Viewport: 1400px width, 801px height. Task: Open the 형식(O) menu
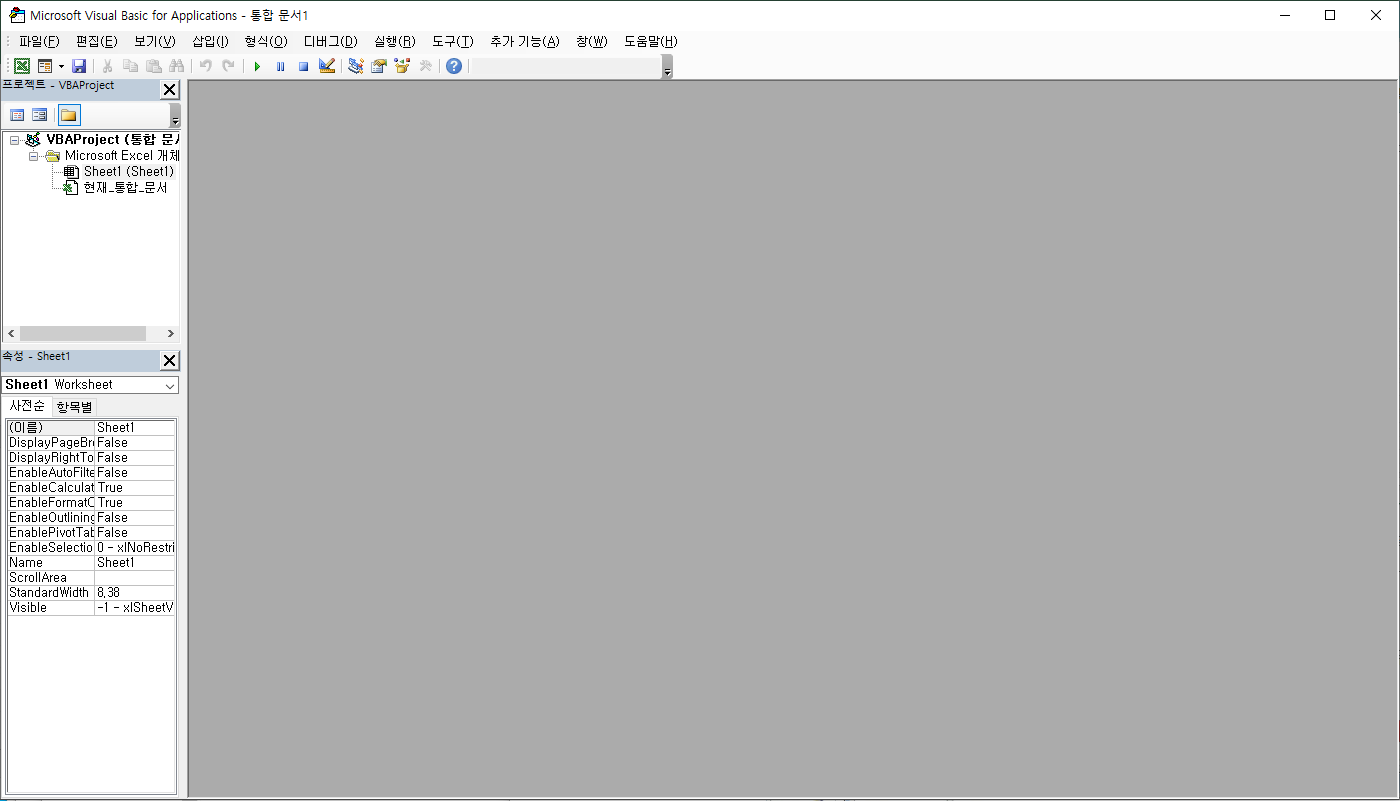coord(266,41)
